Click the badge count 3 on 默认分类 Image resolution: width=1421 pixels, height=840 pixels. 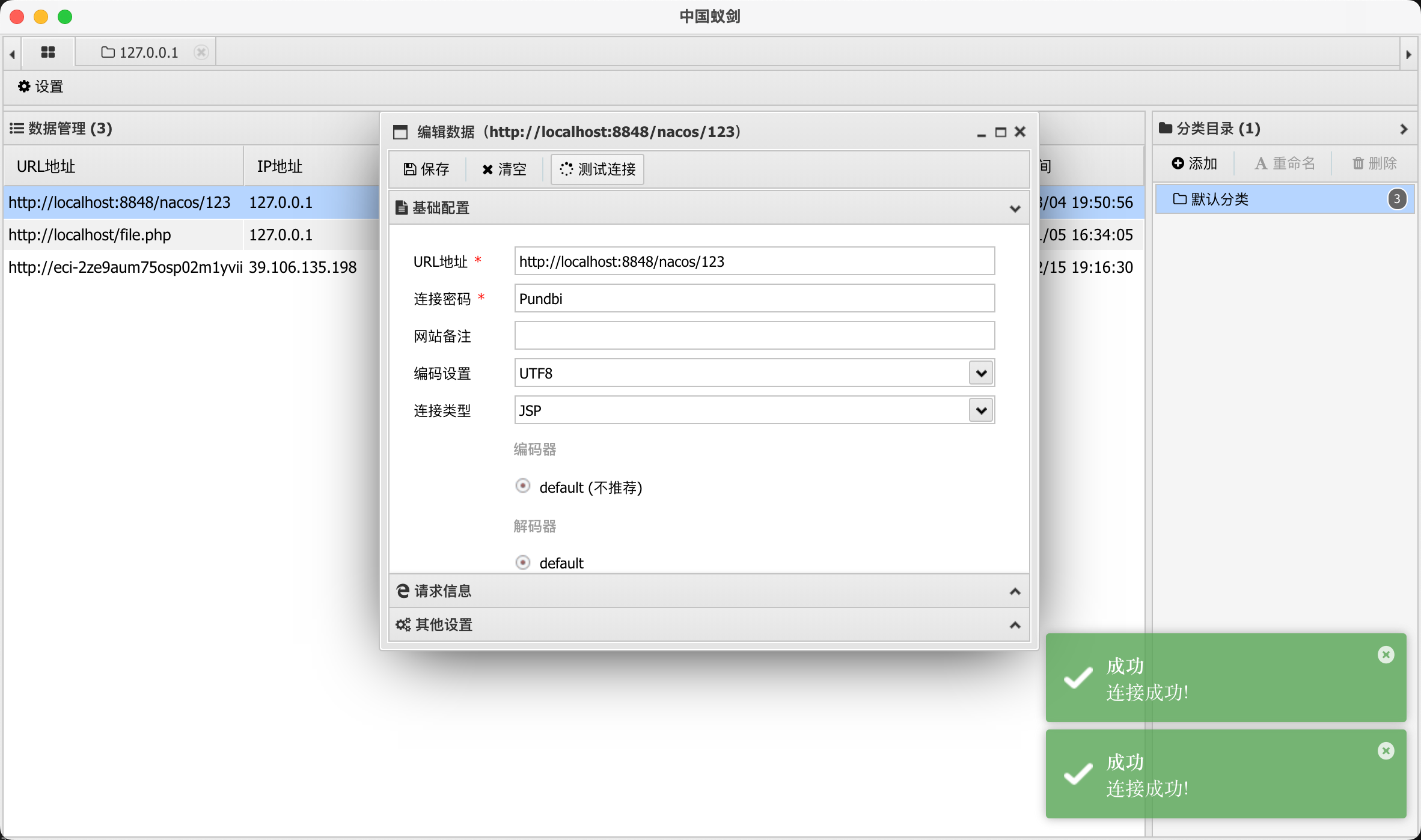point(1397,199)
